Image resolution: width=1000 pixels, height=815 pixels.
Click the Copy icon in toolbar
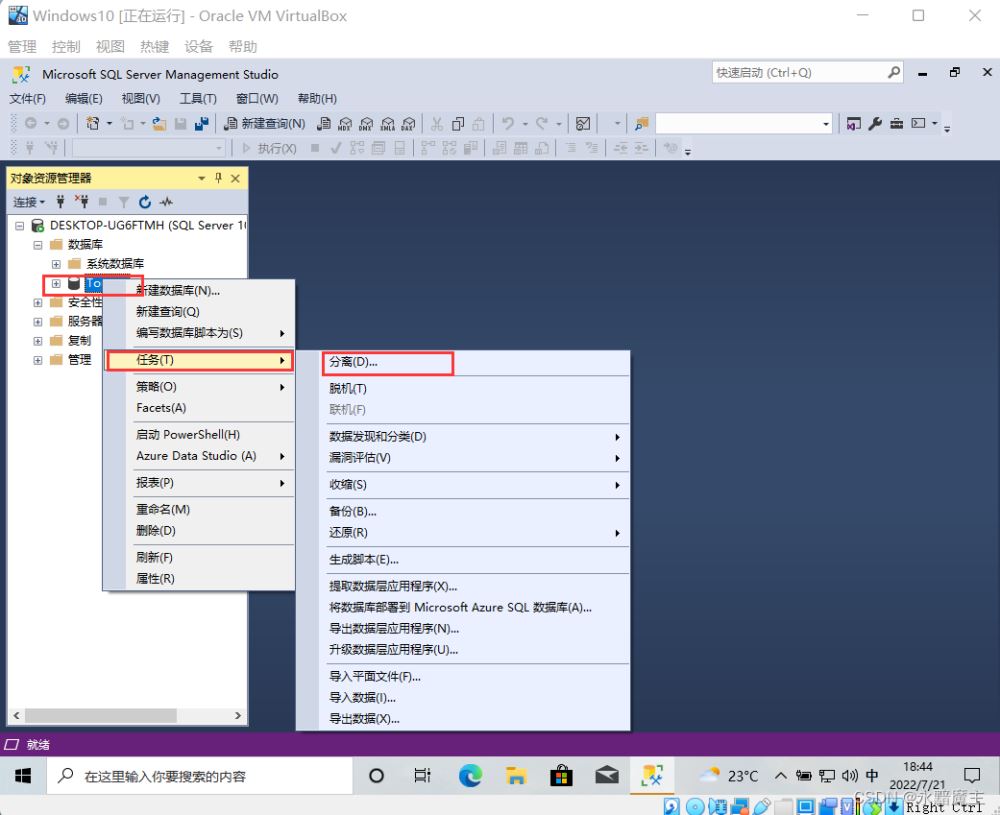coord(458,124)
